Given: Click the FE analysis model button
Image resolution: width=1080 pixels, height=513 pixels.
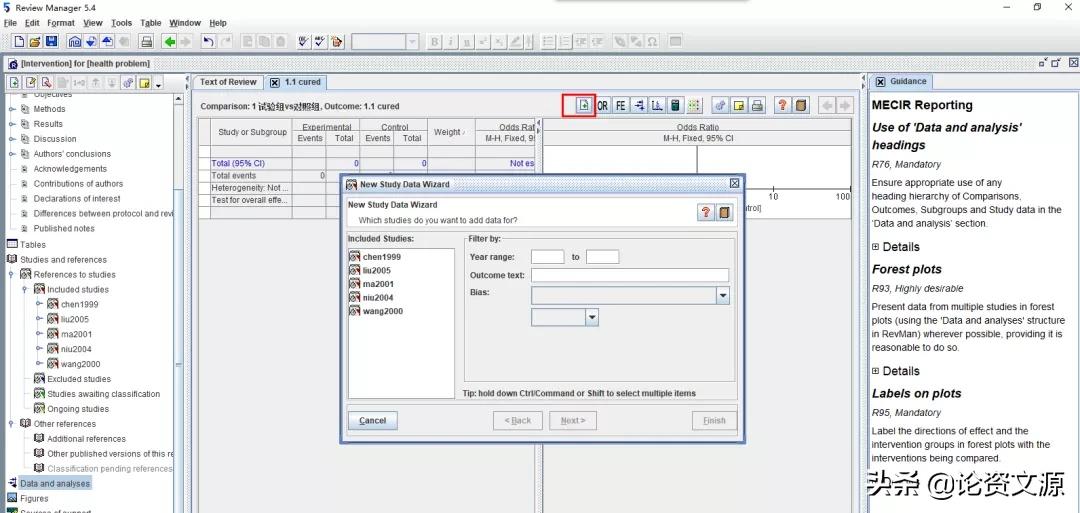Looking at the screenshot, I should pyautogui.click(x=621, y=105).
